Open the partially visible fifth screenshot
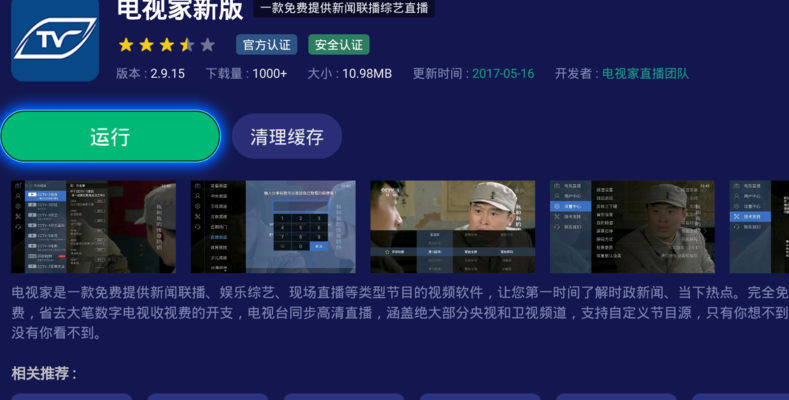The width and height of the screenshot is (789, 400). click(759, 227)
